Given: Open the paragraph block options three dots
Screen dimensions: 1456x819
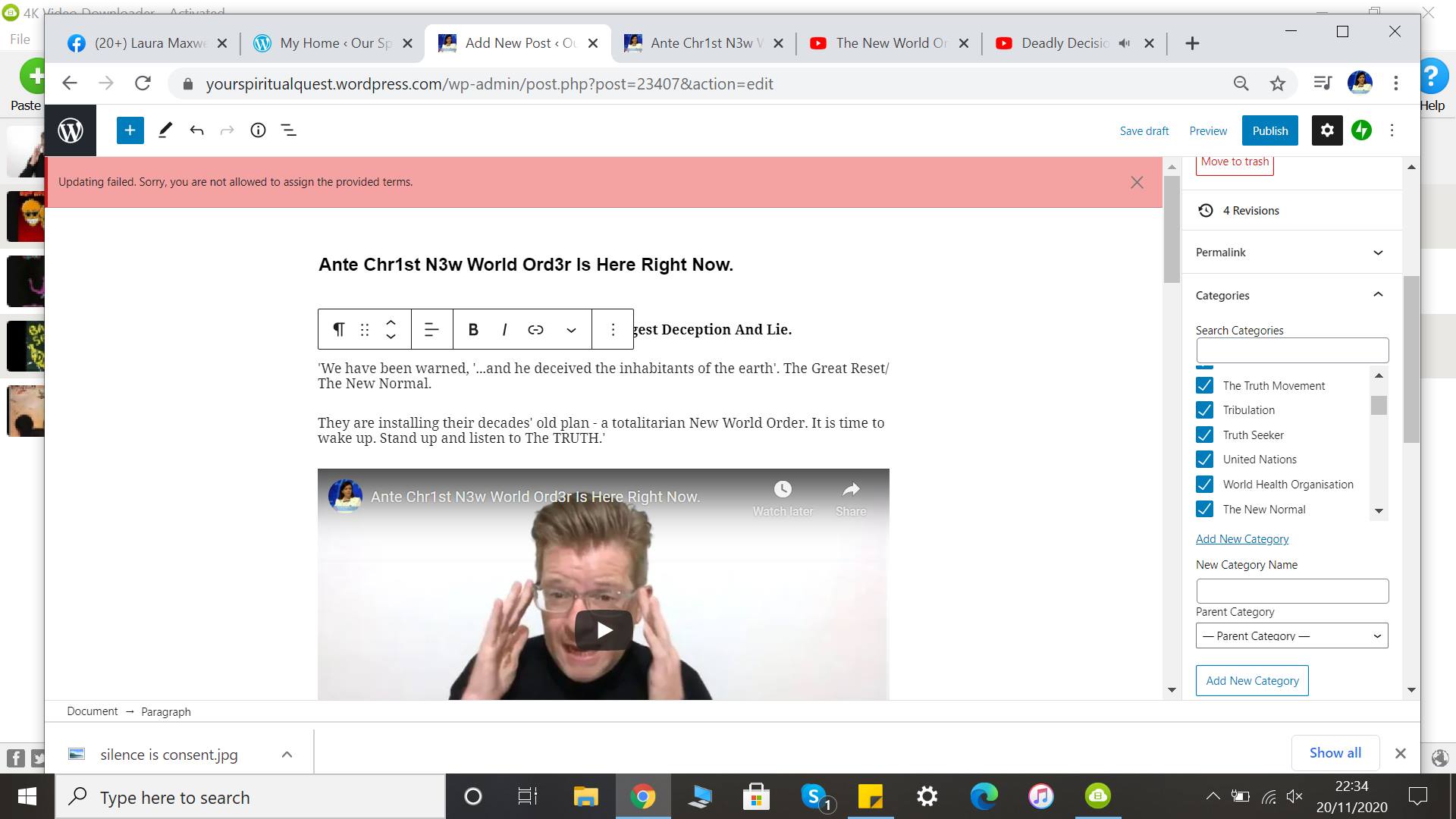Looking at the screenshot, I should tap(613, 329).
